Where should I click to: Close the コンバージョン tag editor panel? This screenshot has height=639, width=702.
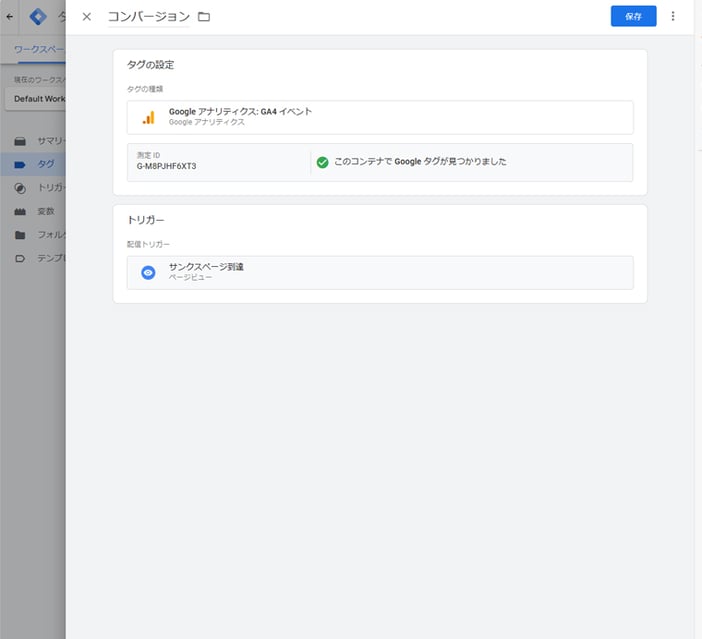tap(87, 17)
